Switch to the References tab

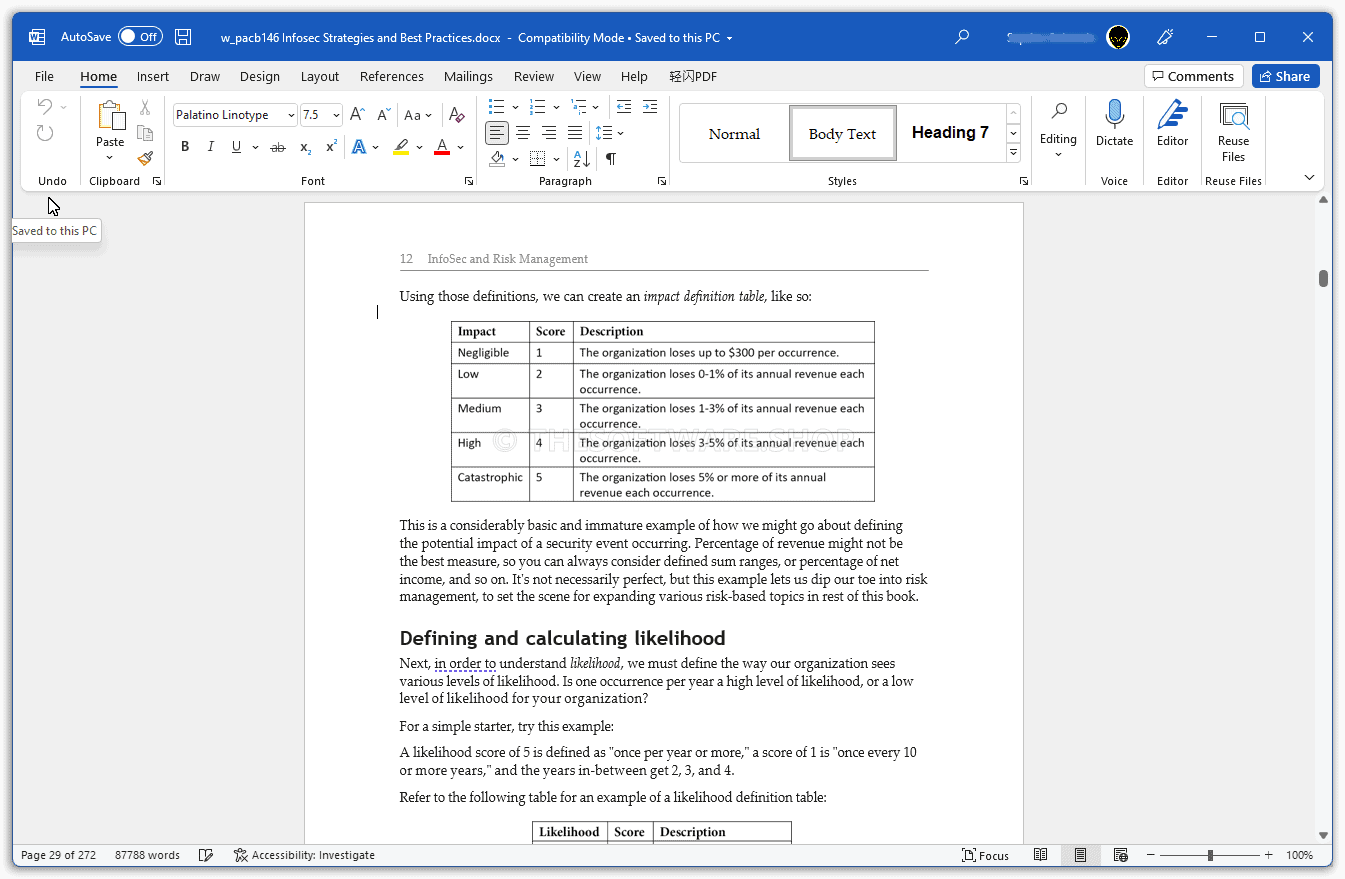pos(392,76)
